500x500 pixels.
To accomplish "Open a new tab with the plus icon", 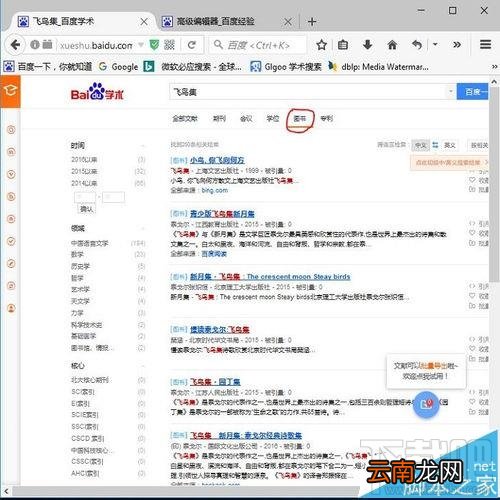I will click(x=312, y=22).
